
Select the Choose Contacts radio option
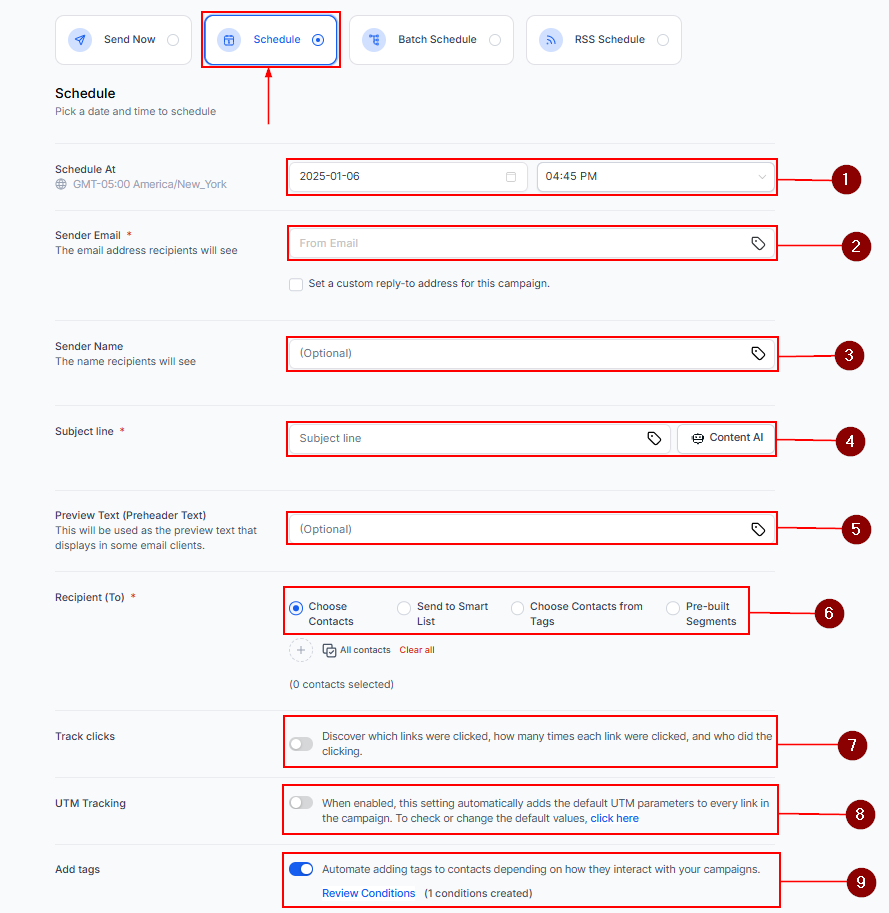click(296, 608)
